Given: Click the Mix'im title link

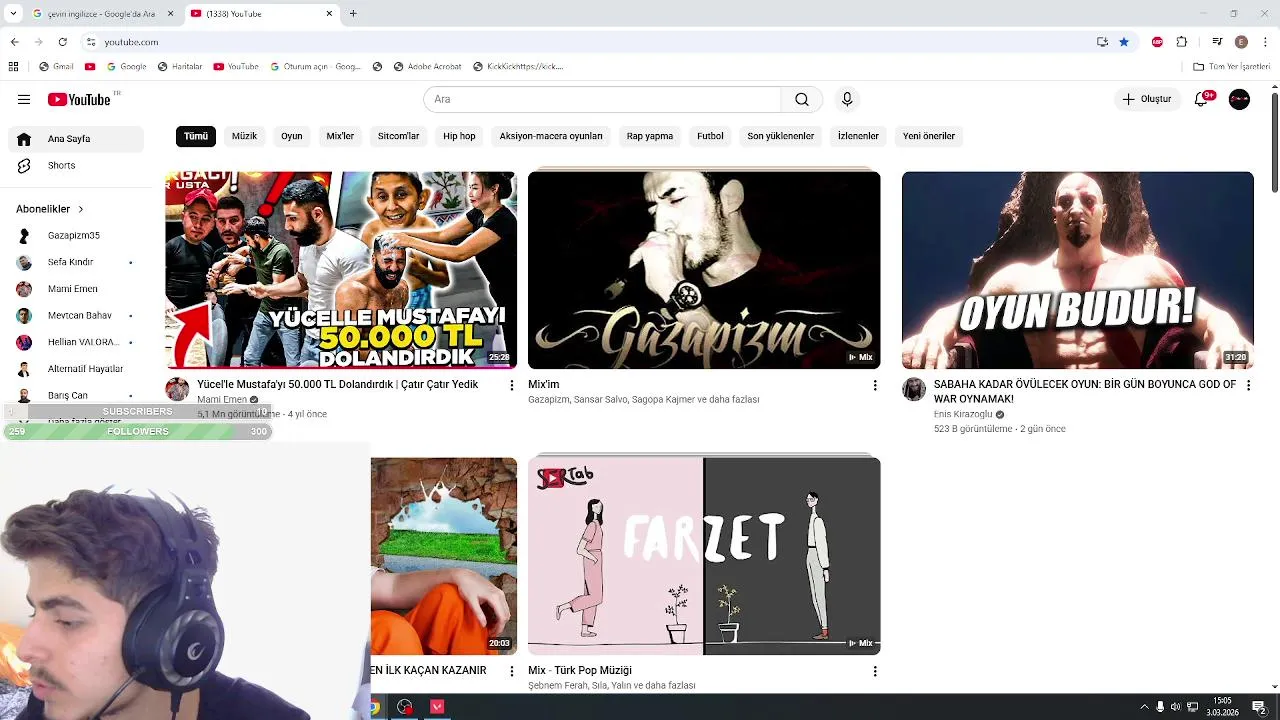Looking at the screenshot, I should click(543, 384).
